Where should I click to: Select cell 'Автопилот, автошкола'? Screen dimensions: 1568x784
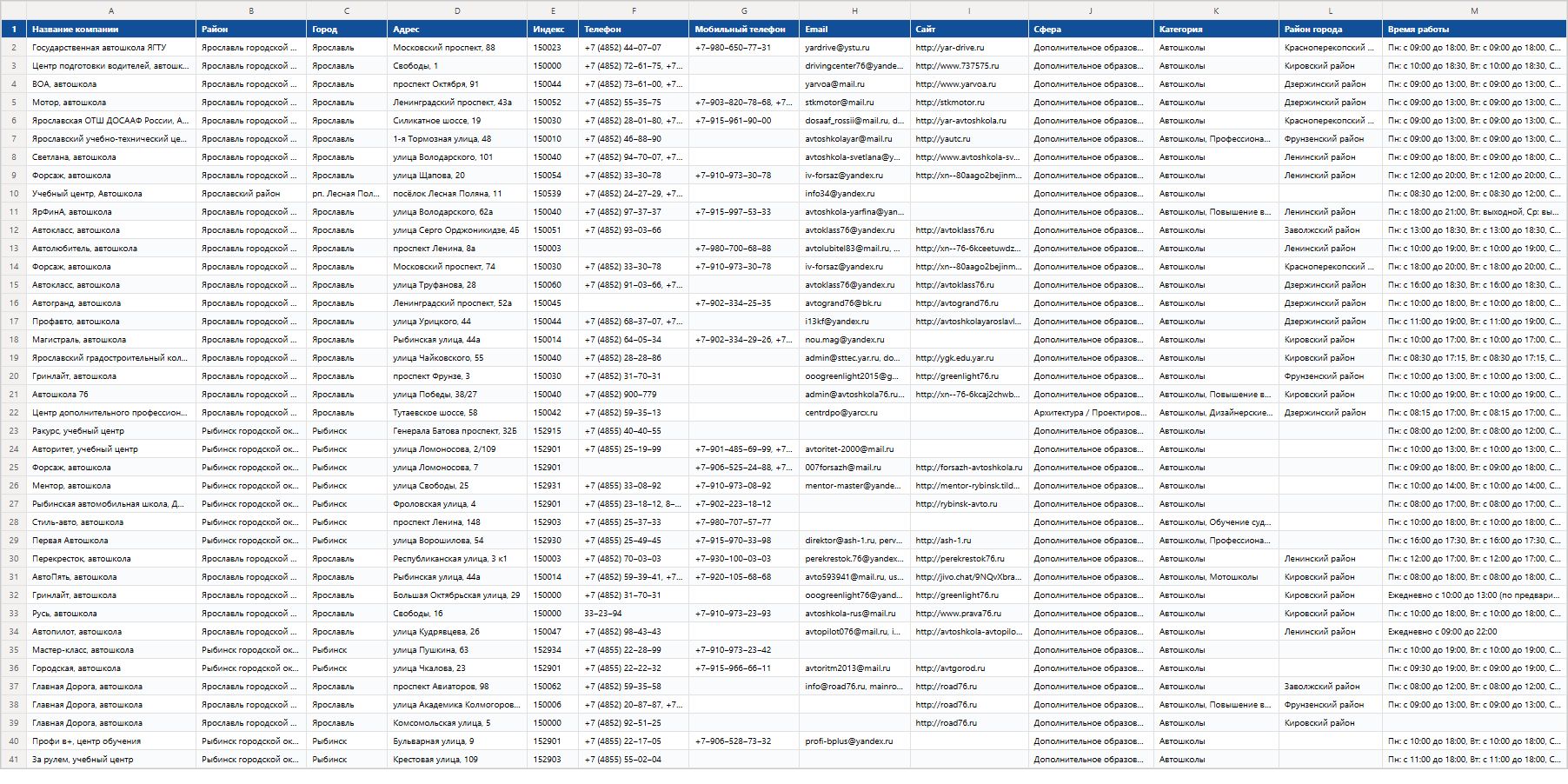111,632
